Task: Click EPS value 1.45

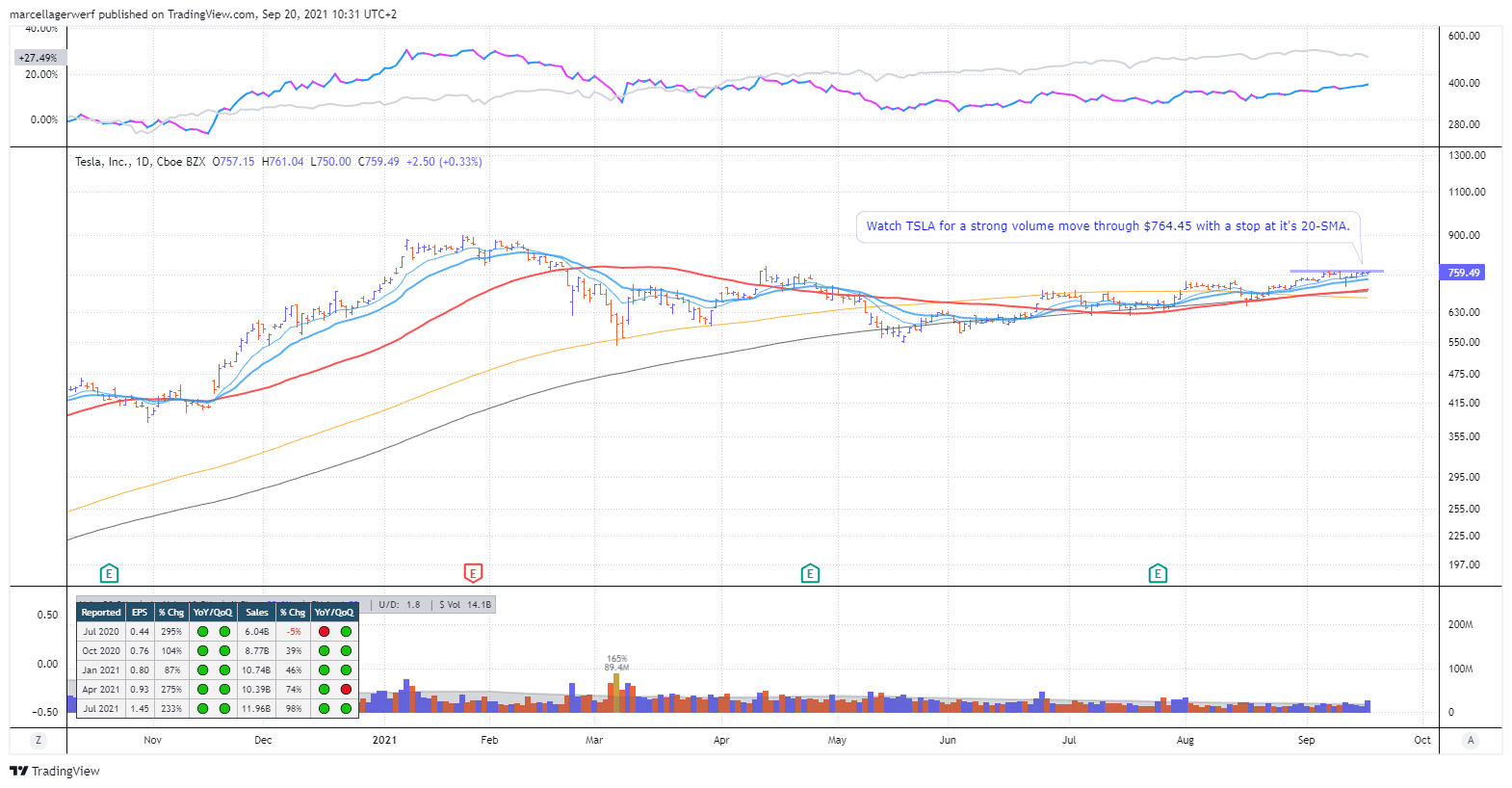Action: [x=140, y=709]
